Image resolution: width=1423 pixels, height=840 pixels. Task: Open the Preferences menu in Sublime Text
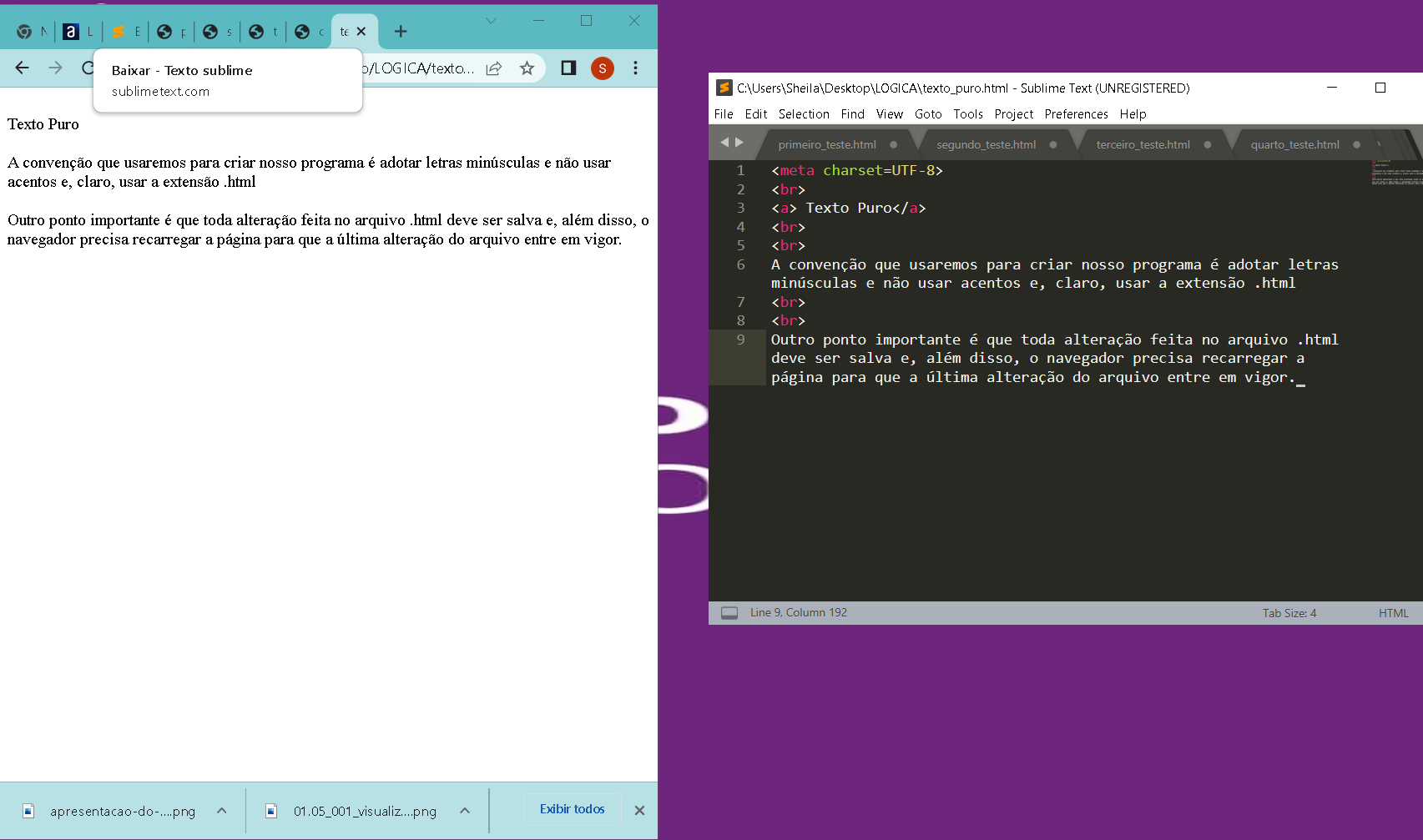coord(1077,114)
